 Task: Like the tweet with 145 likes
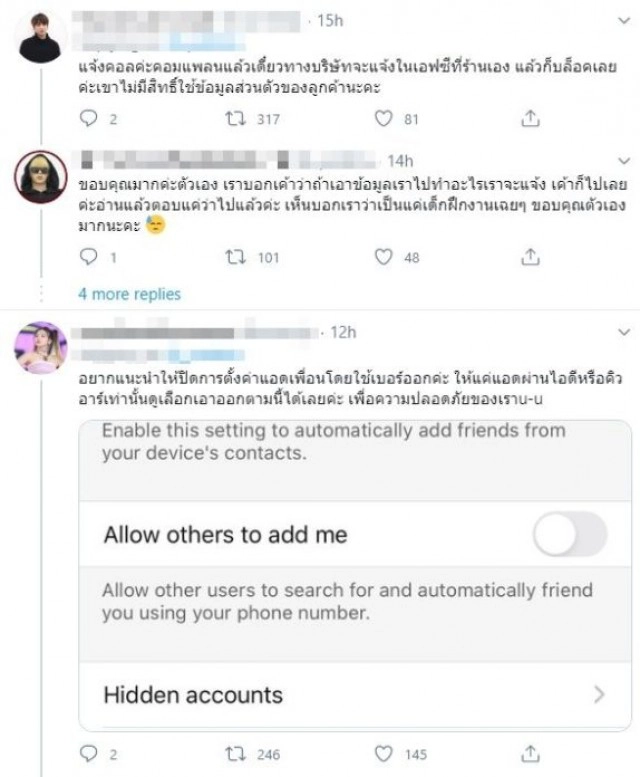(x=384, y=753)
